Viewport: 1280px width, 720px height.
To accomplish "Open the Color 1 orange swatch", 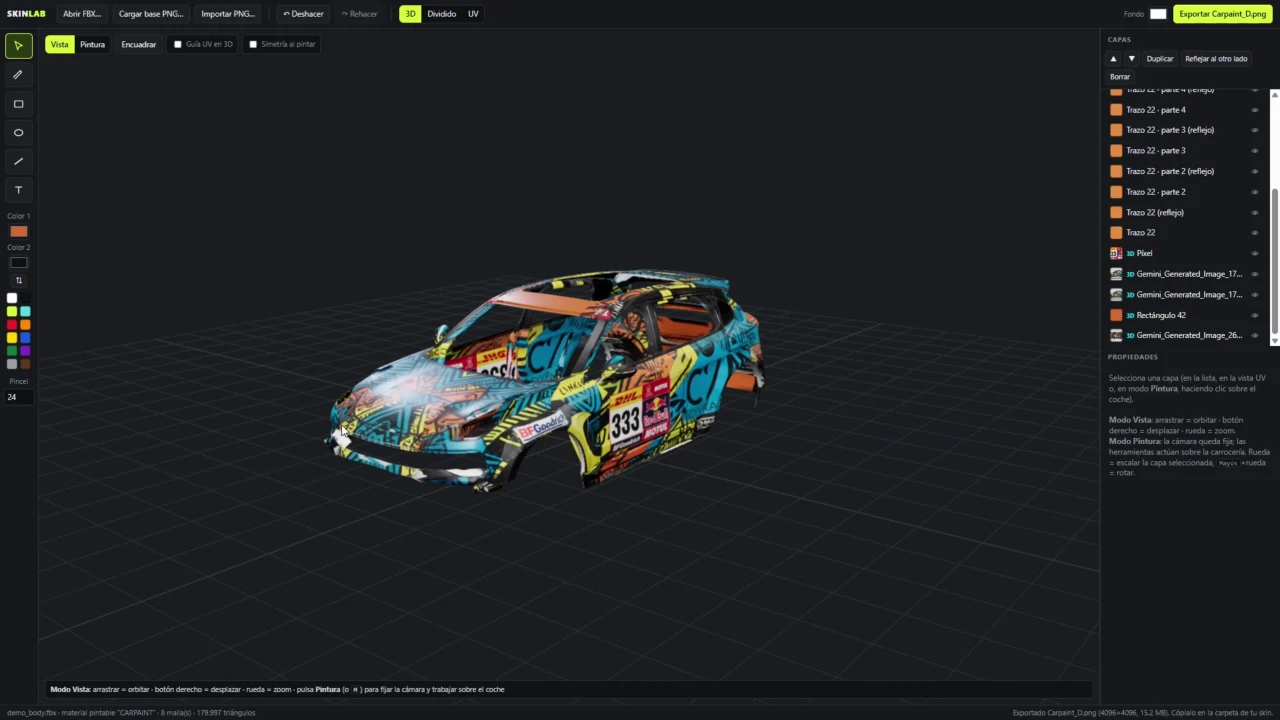I will (x=19, y=231).
